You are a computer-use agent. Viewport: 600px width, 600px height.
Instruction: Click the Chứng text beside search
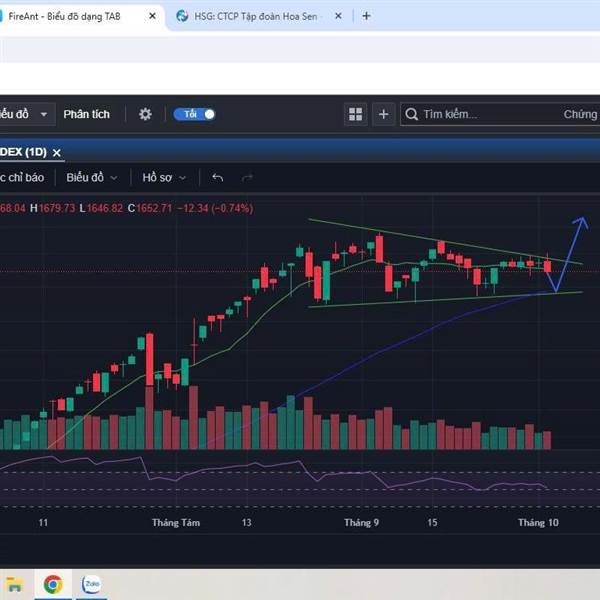click(x=581, y=114)
